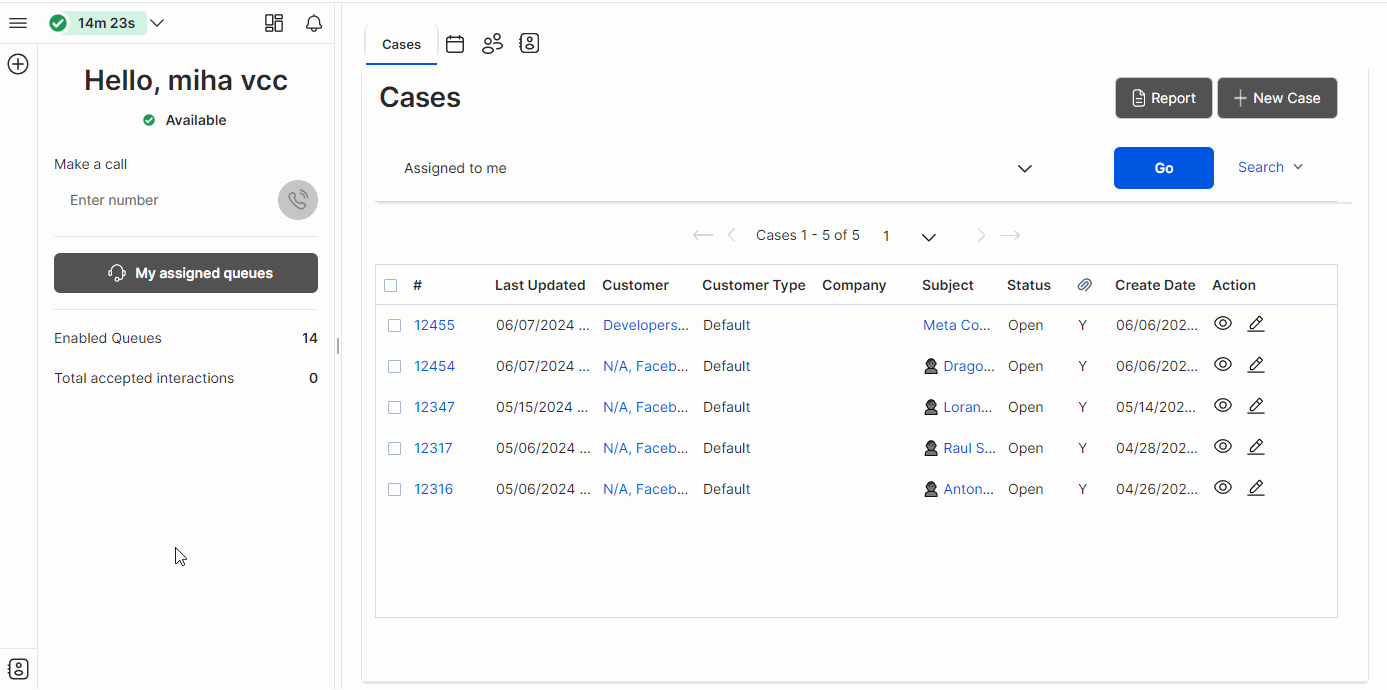Edit case 12316 with pencil icon
The width and height of the screenshot is (1387, 690).
(1256, 488)
